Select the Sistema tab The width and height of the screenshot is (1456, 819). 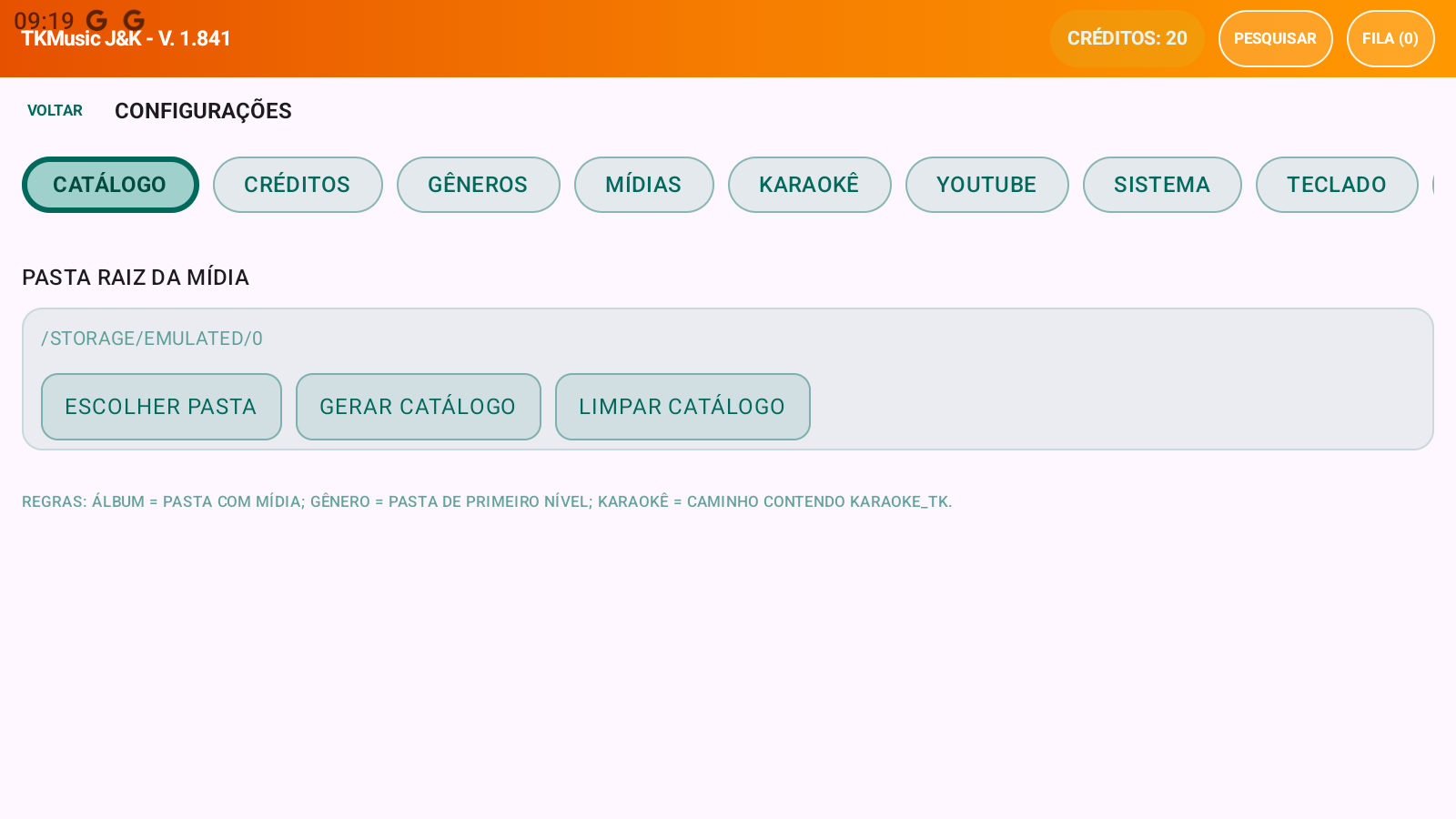[1162, 185]
